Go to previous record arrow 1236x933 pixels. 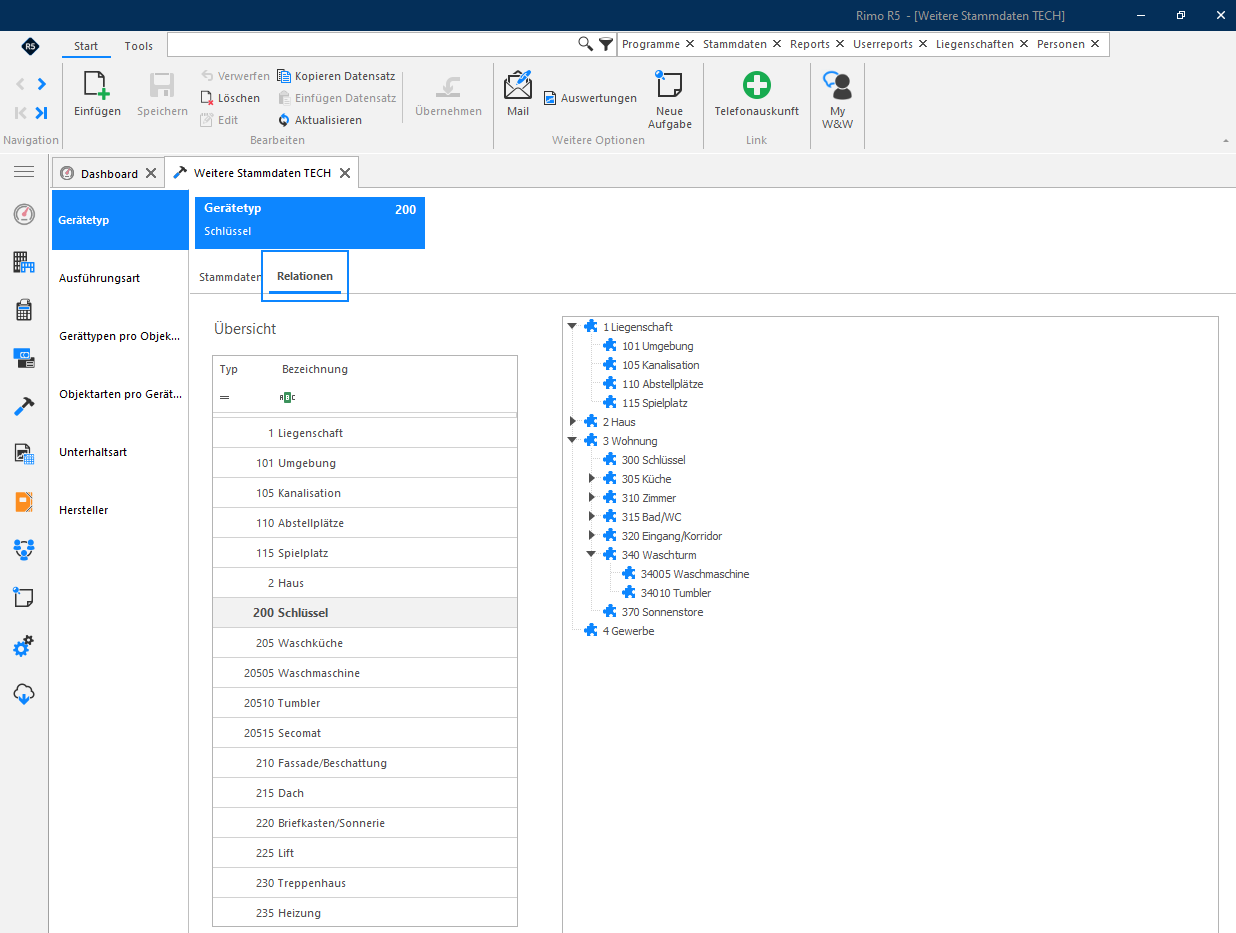[x=21, y=84]
